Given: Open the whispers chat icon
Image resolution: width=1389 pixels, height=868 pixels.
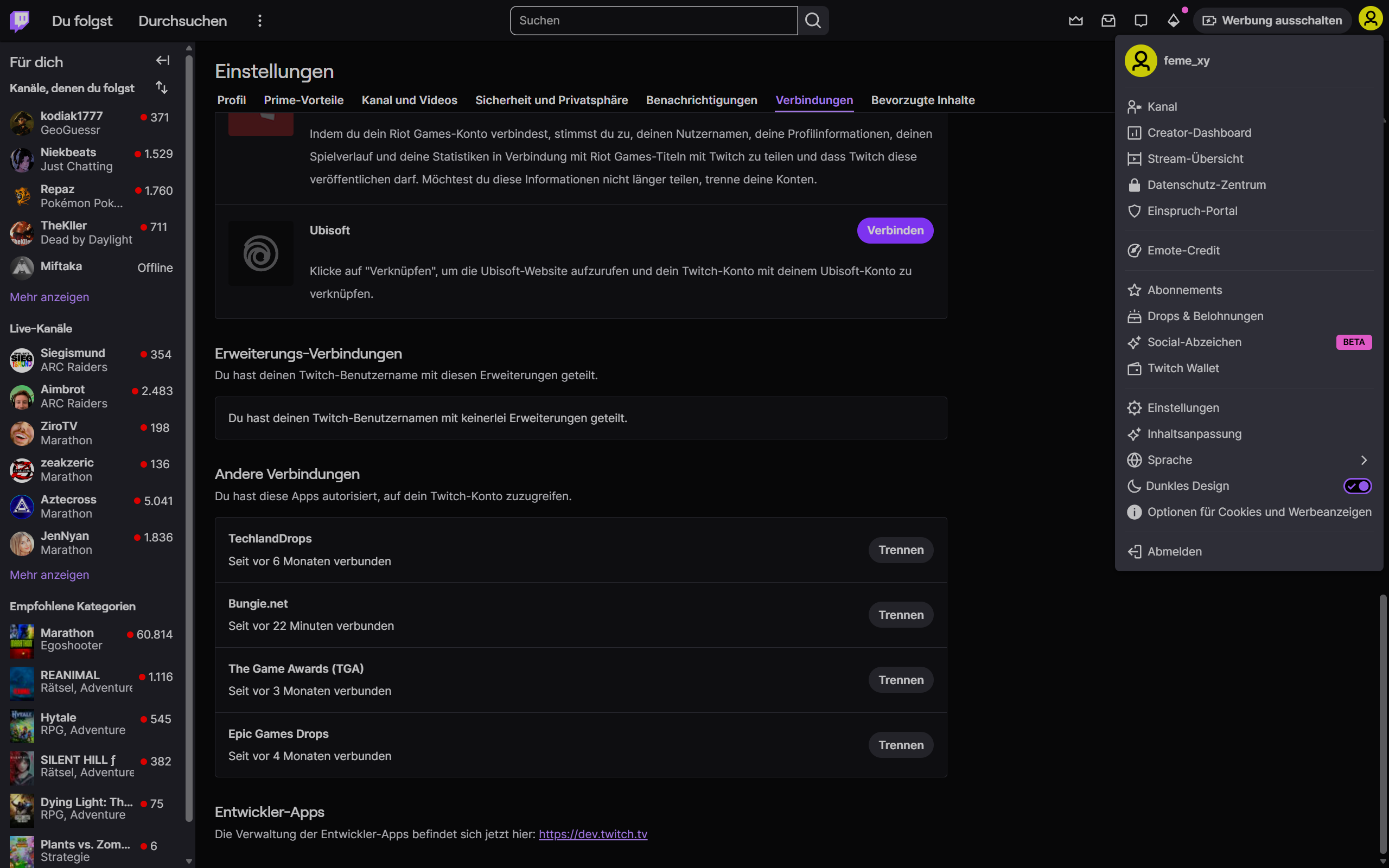Looking at the screenshot, I should tap(1140, 21).
